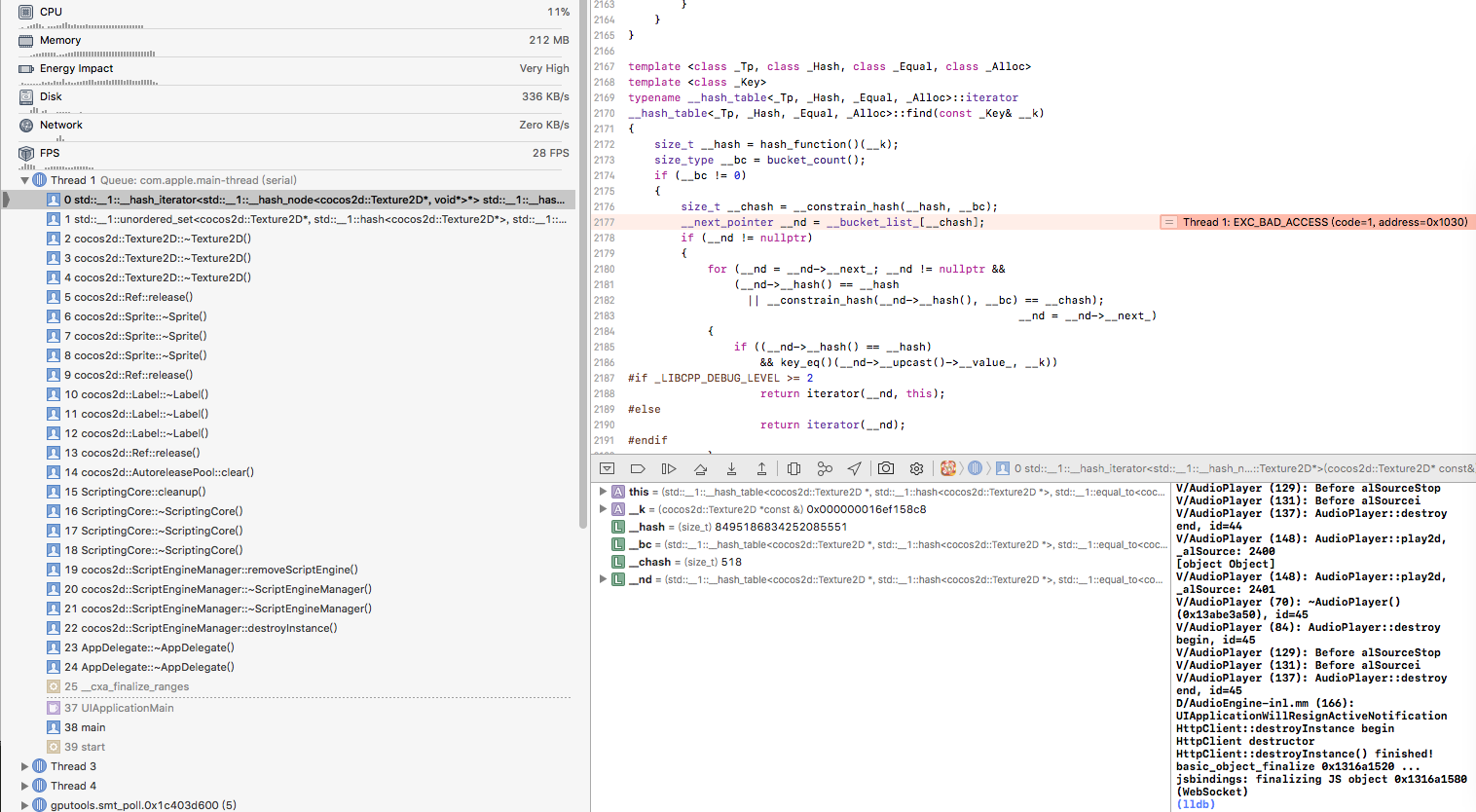Image resolution: width=1476 pixels, height=812 pixels.
Task: Click line number 2177 in the gutter
Action: 604,222
